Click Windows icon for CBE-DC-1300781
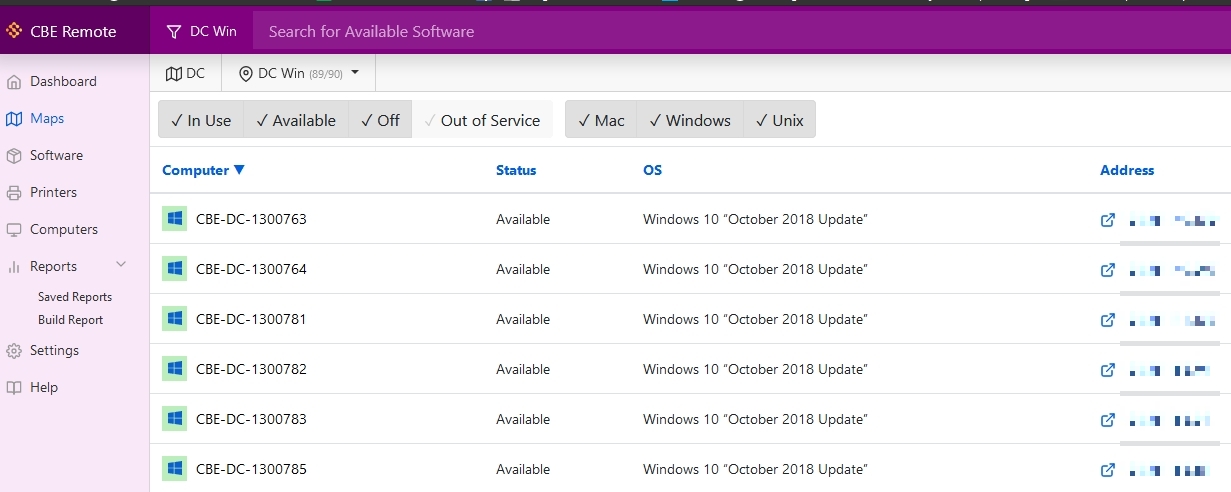Viewport: 1231px width, 492px height. pos(175,319)
